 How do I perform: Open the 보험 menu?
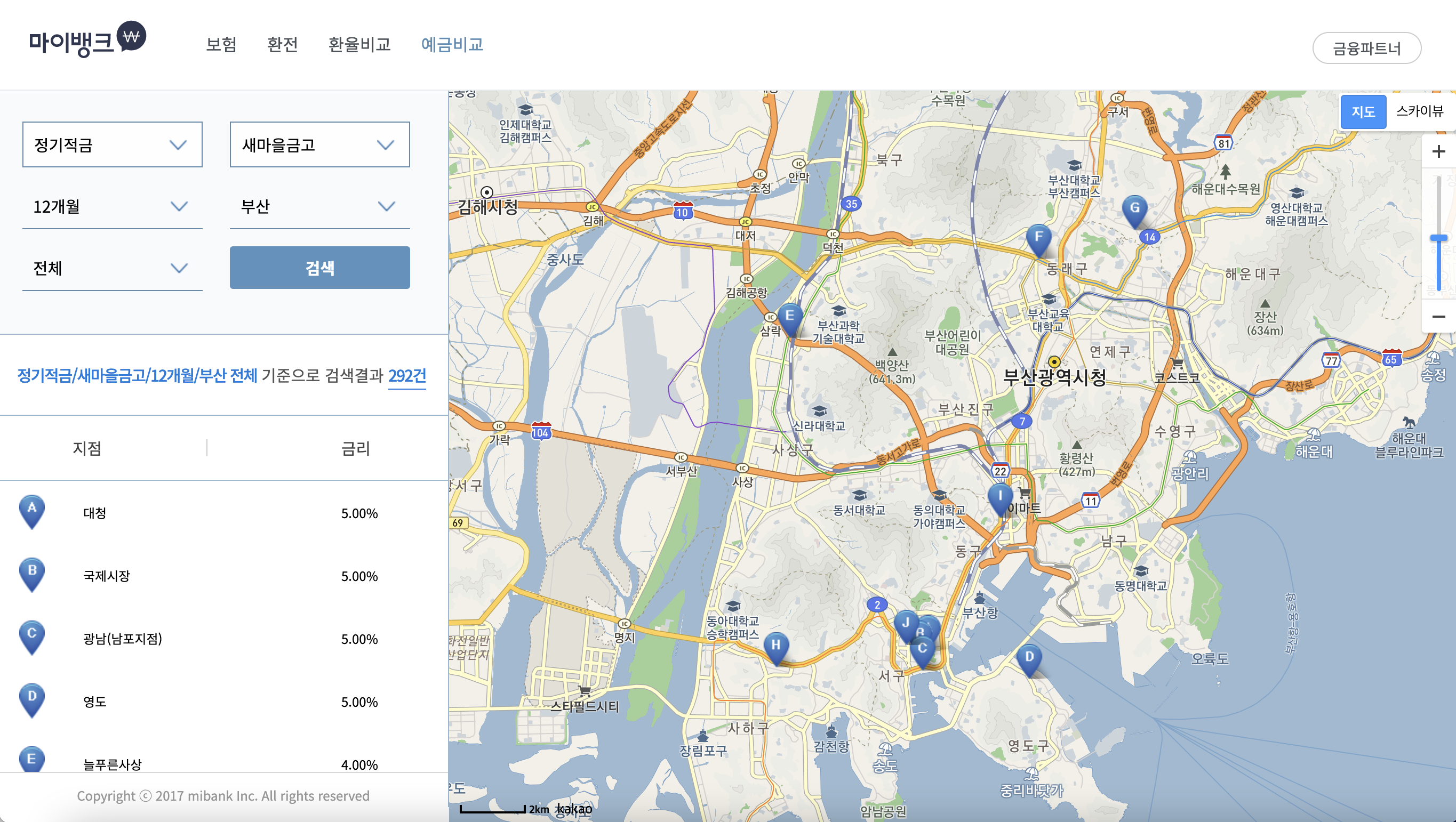(221, 44)
